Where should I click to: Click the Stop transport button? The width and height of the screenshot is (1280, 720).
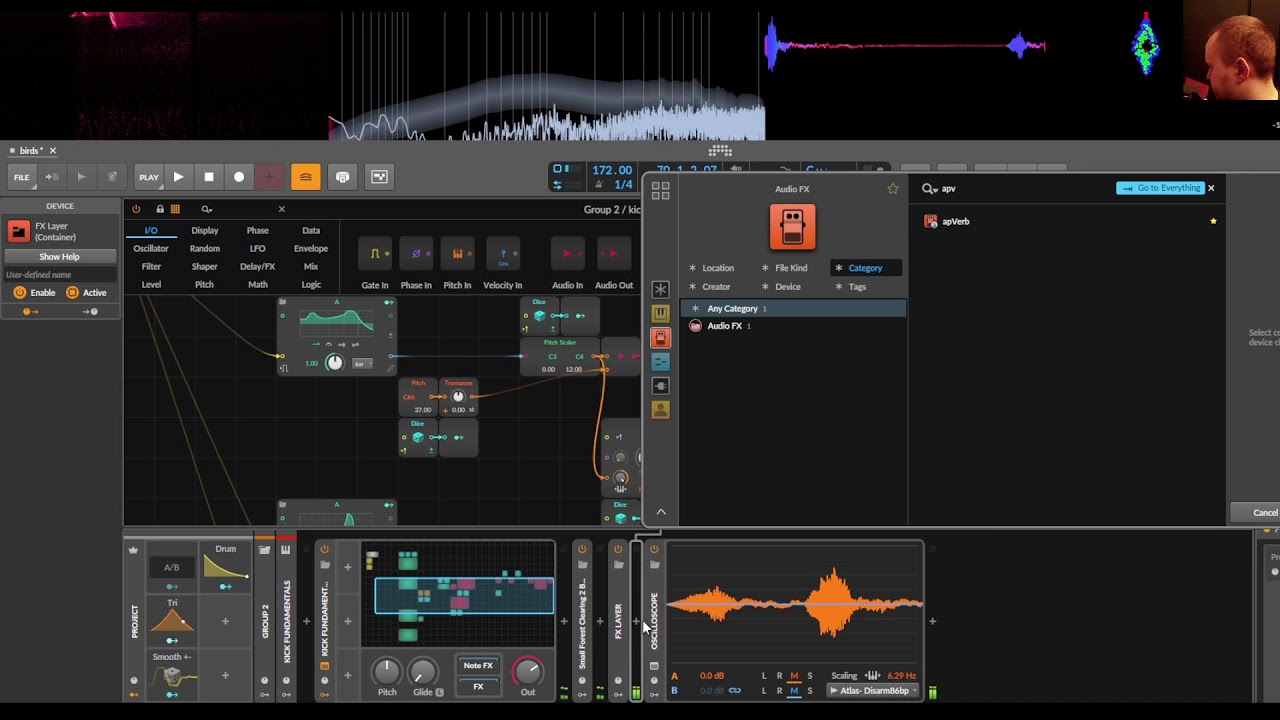point(209,177)
